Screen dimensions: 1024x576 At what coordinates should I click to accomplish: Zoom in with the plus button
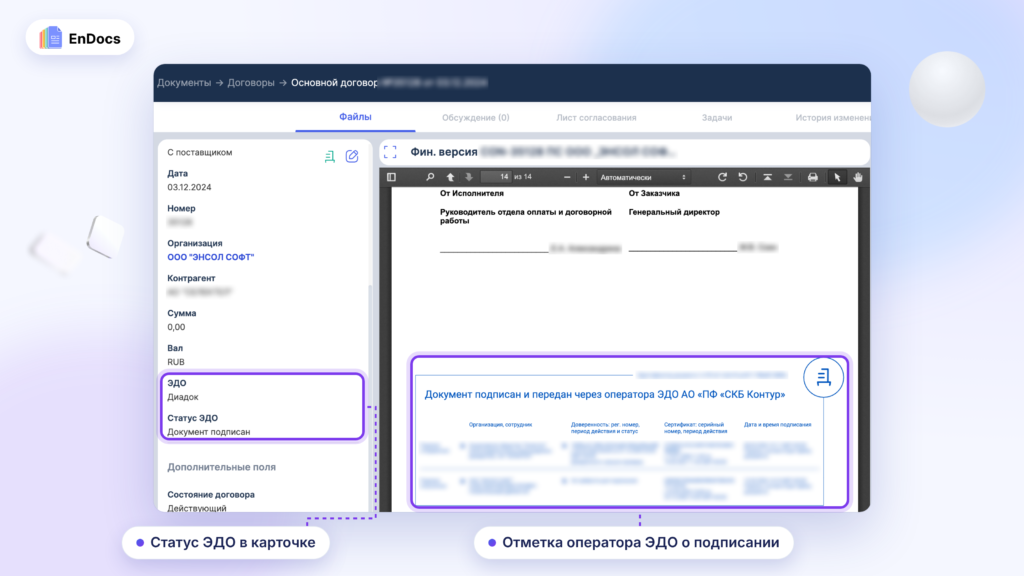[x=586, y=177]
